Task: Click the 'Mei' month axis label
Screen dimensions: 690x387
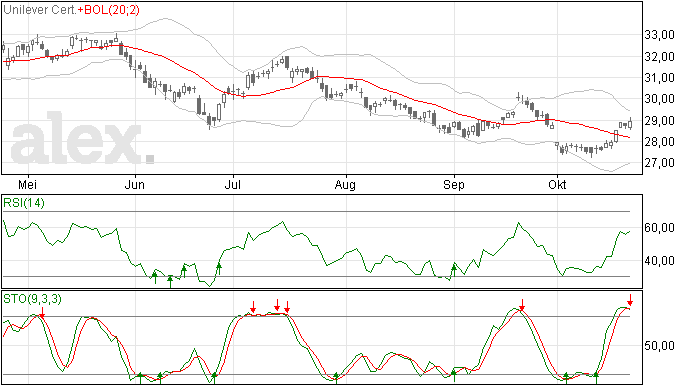Action: [x=27, y=184]
